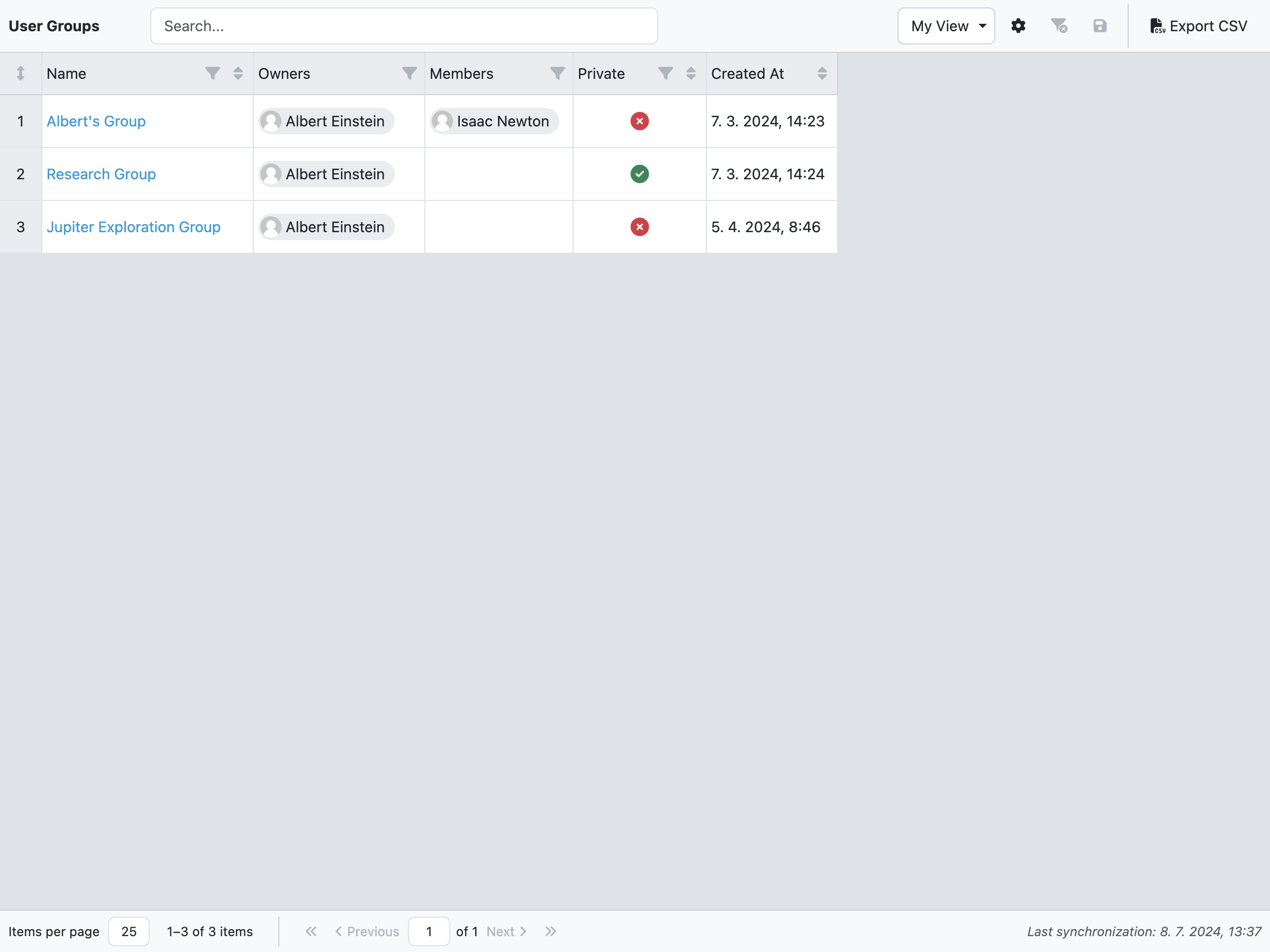Sort by Created At column
This screenshot has height=952, width=1270.
point(822,74)
